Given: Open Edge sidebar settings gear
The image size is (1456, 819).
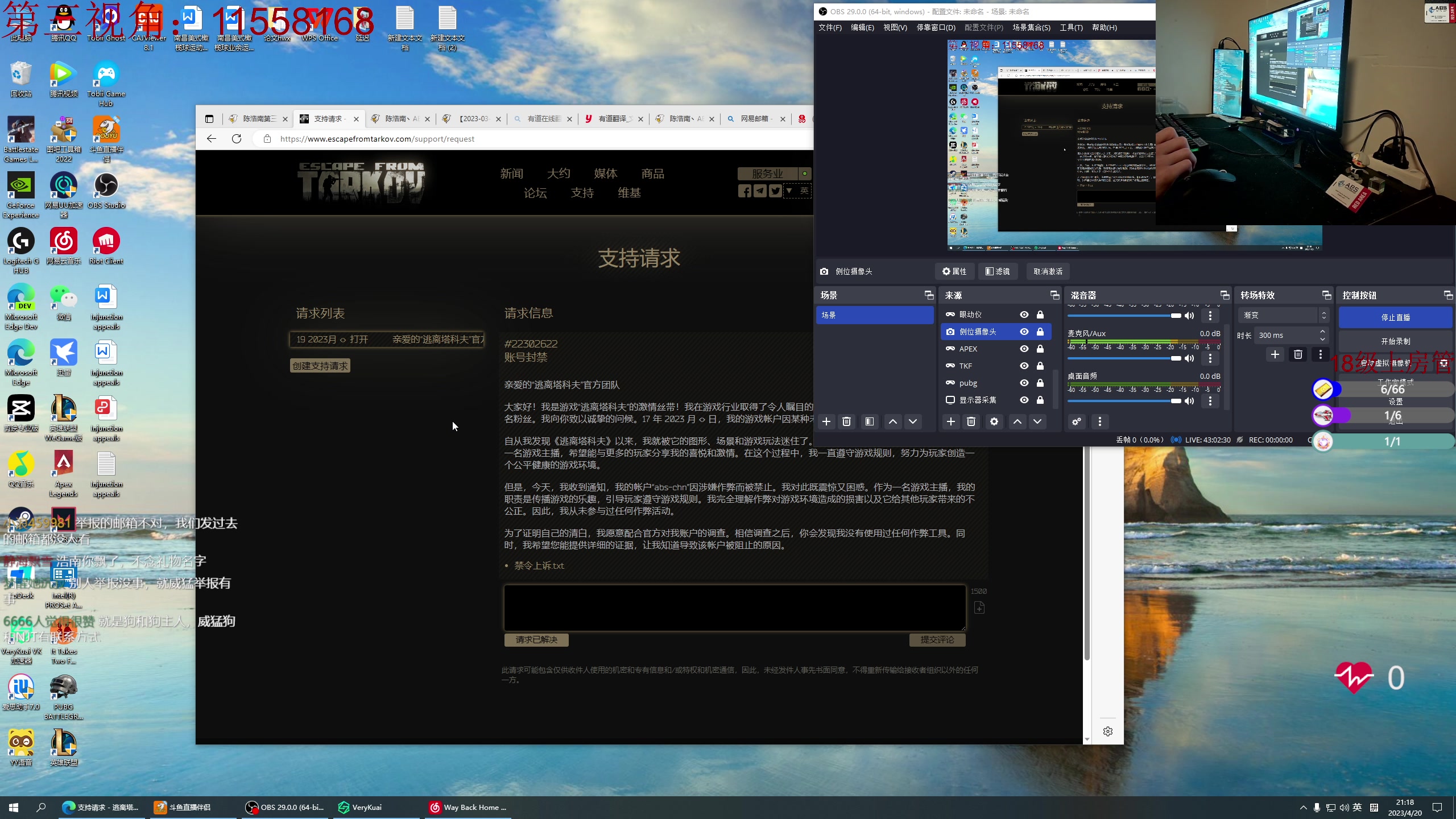Looking at the screenshot, I should click(1107, 731).
